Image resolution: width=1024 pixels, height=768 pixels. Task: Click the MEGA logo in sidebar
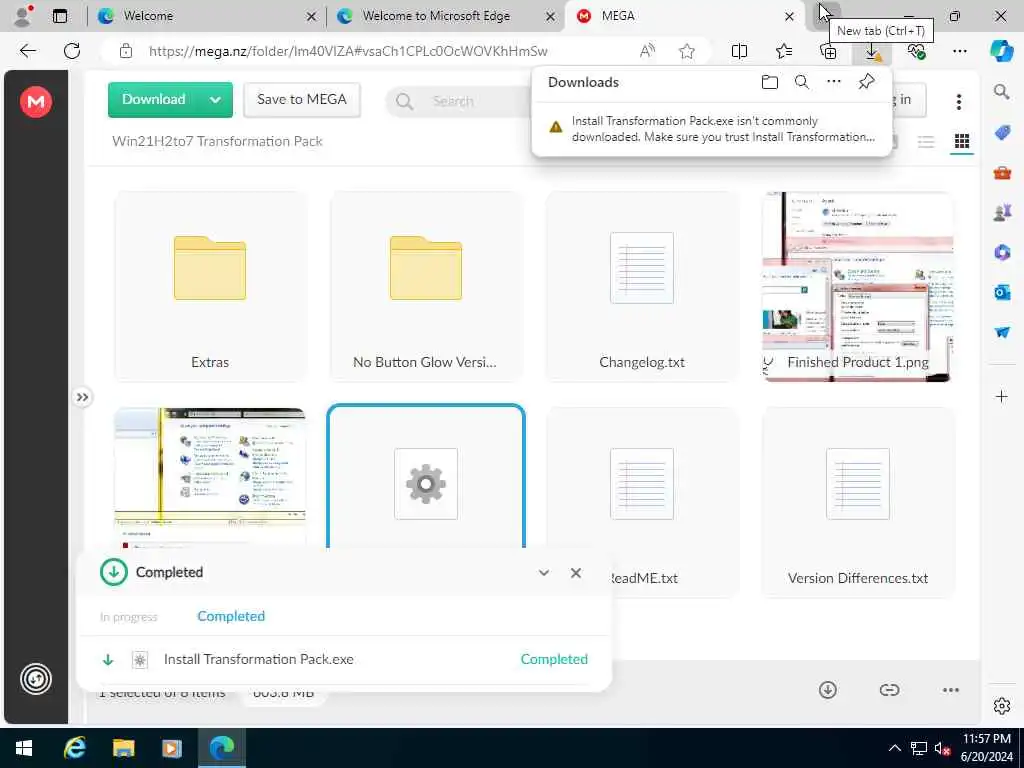click(x=36, y=102)
